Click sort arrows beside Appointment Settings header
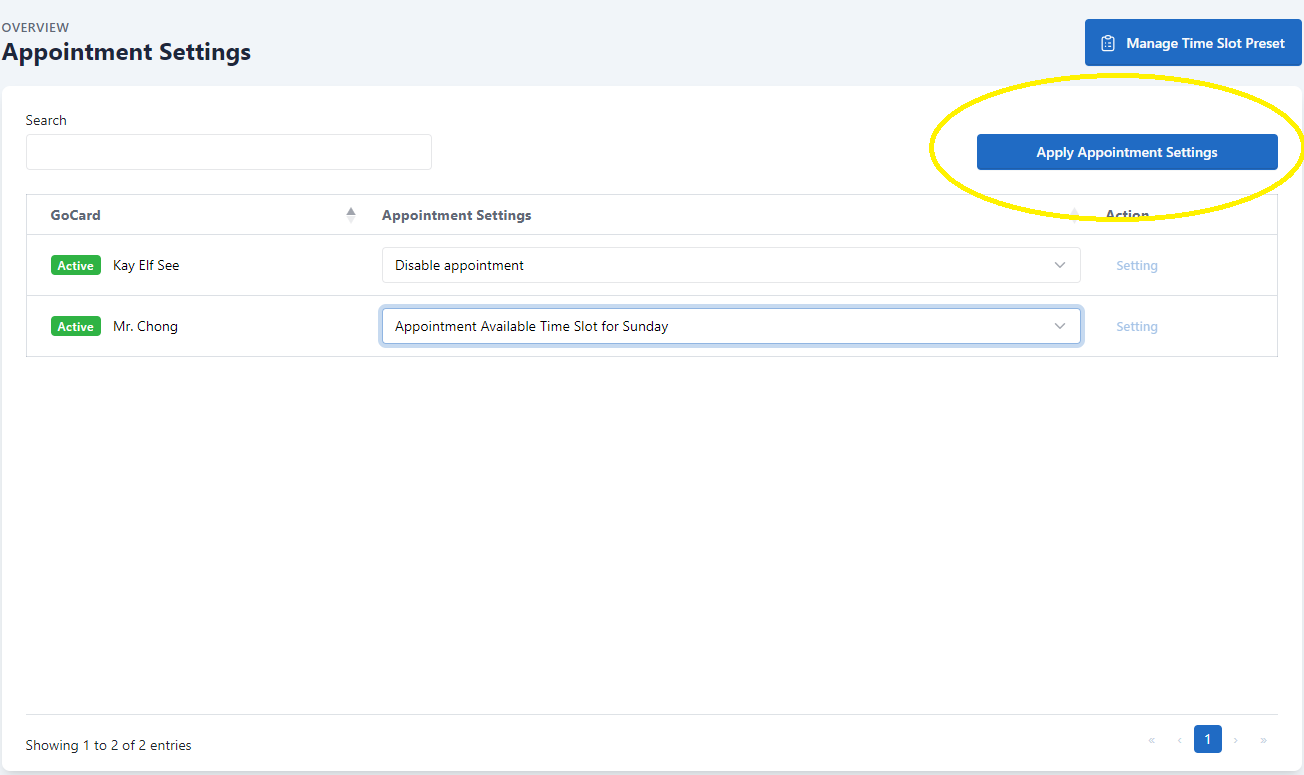Image resolution: width=1304 pixels, height=775 pixels. pos(1075,215)
